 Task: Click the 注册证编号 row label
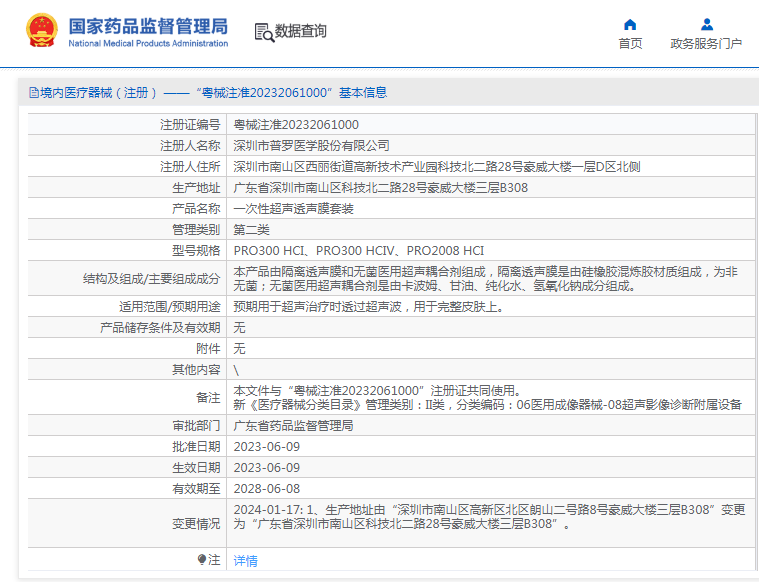click(x=190, y=124)
